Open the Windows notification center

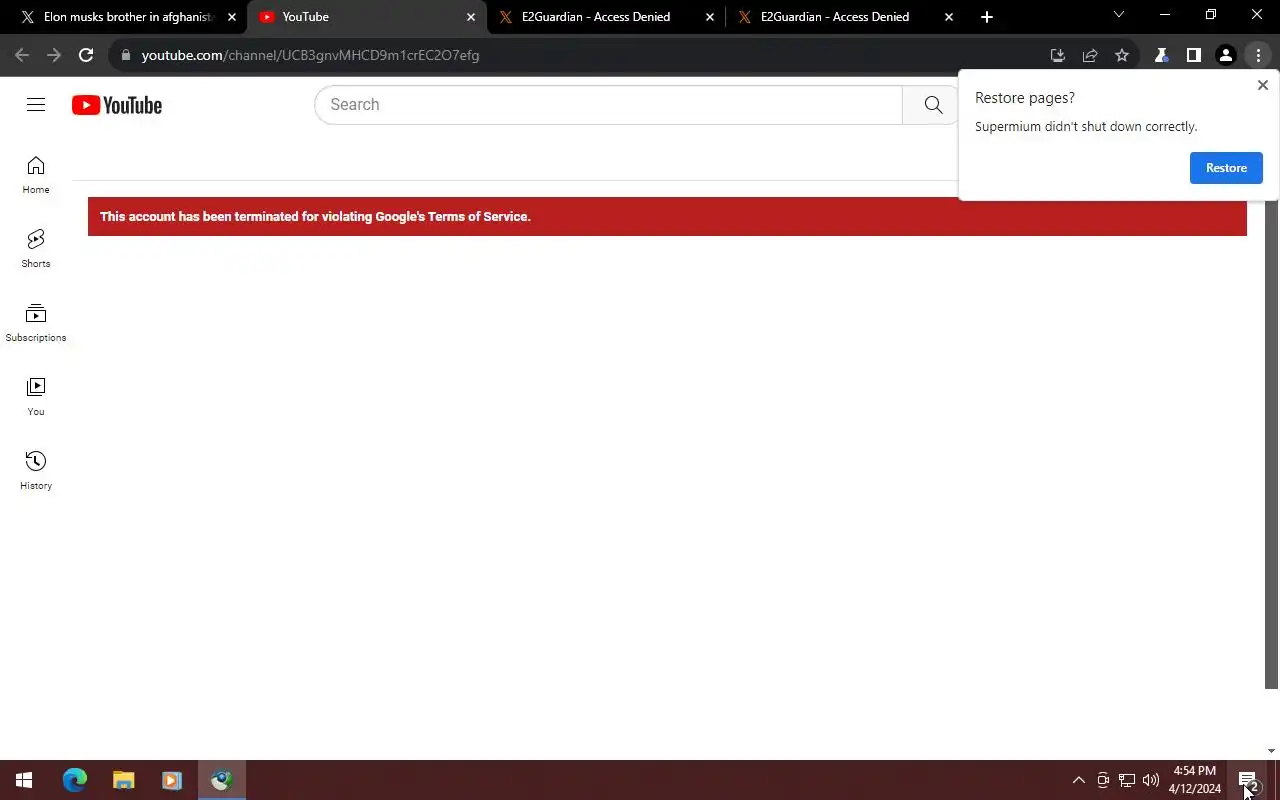click(x=1248, y=780)
